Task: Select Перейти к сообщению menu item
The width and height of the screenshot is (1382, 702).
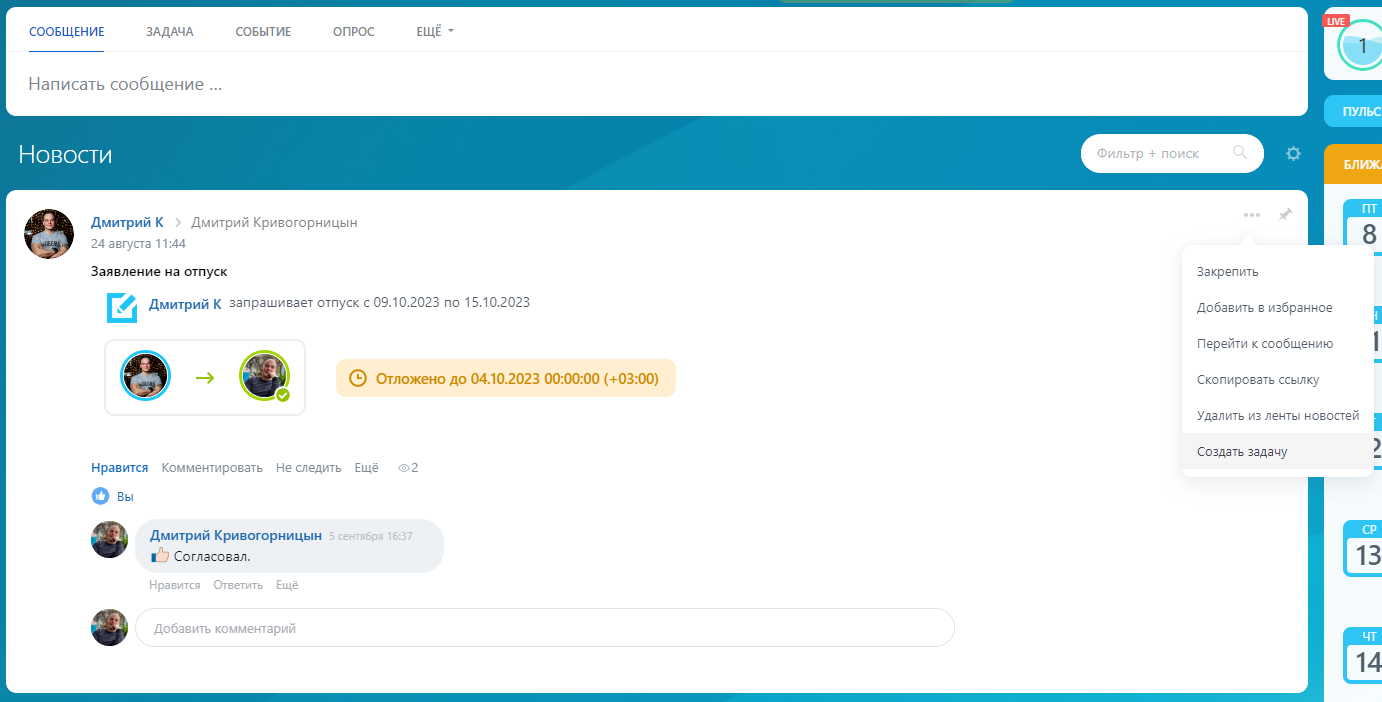Action: 1277,344
